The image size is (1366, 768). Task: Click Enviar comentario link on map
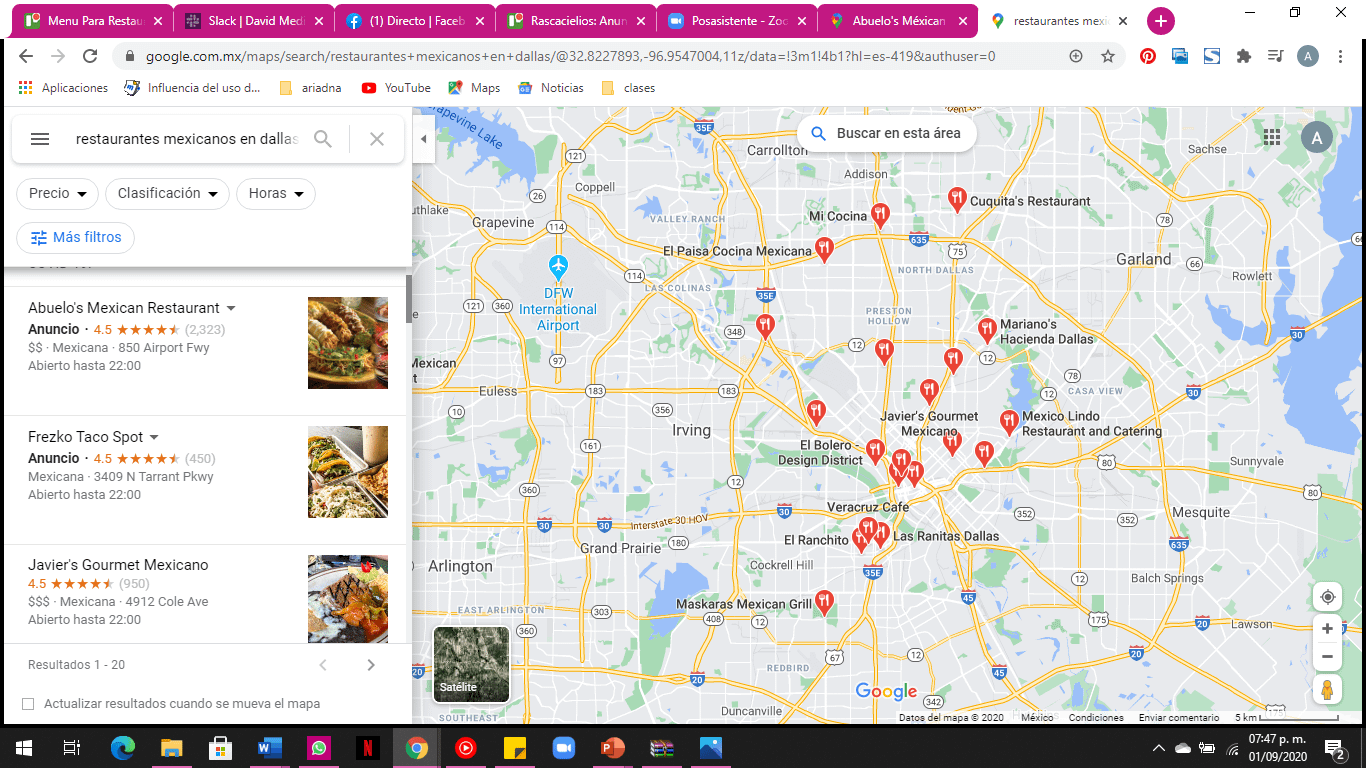click(x=1179, y=718)
